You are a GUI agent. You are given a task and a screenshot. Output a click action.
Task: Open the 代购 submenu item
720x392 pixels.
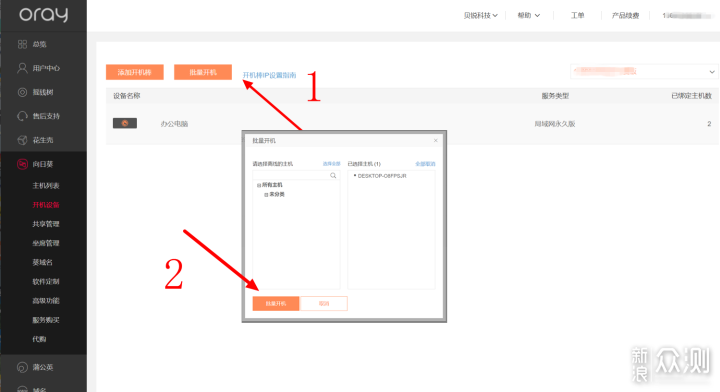tap(39, 339)
